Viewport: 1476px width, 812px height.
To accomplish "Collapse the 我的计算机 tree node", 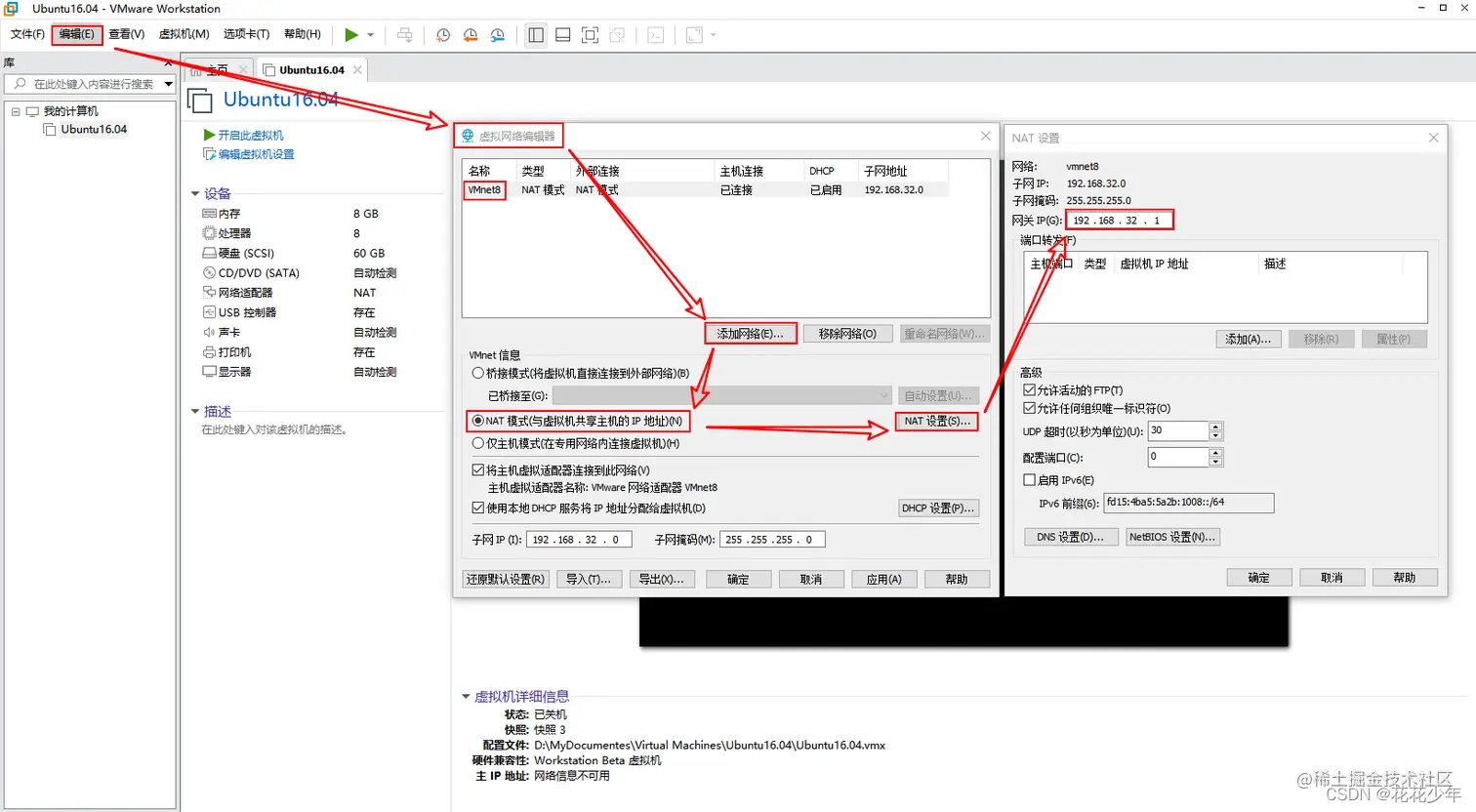I will (x=16, y=111).
